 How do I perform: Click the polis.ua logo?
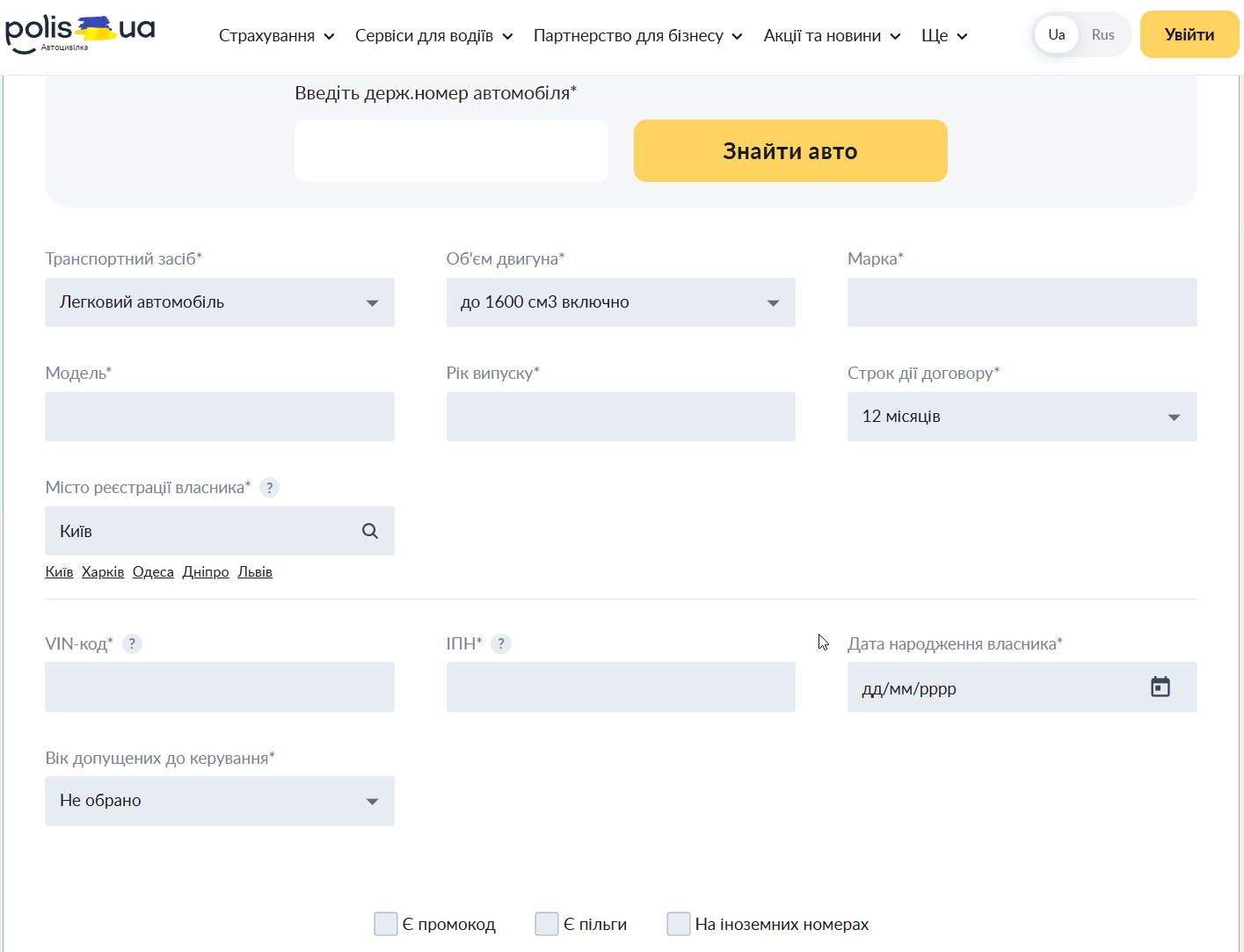80,33
